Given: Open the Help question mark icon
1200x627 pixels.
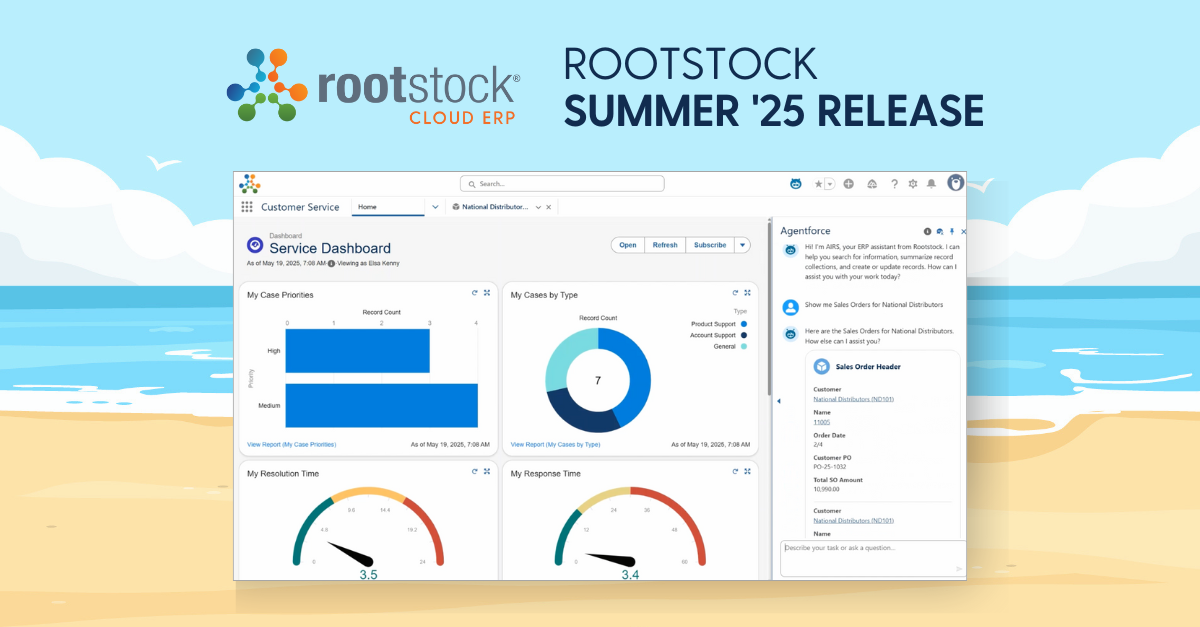Looking at the screenshot, I should [x=894, y=184].
